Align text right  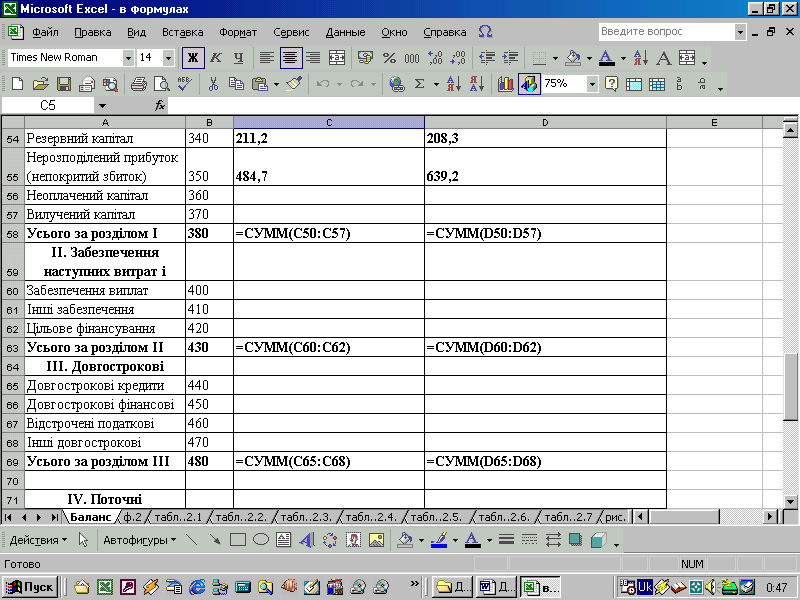click(313, 58)
